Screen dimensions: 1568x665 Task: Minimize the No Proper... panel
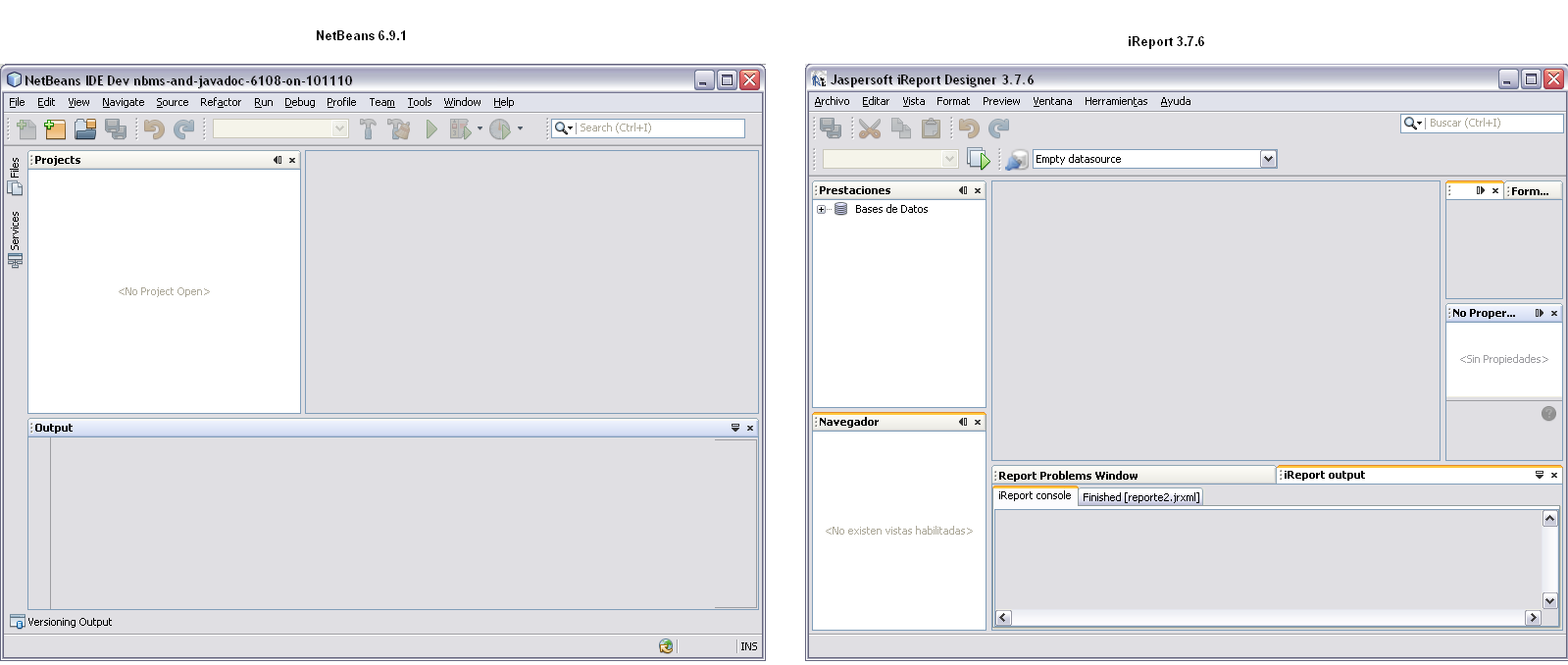coord(1540,313)
